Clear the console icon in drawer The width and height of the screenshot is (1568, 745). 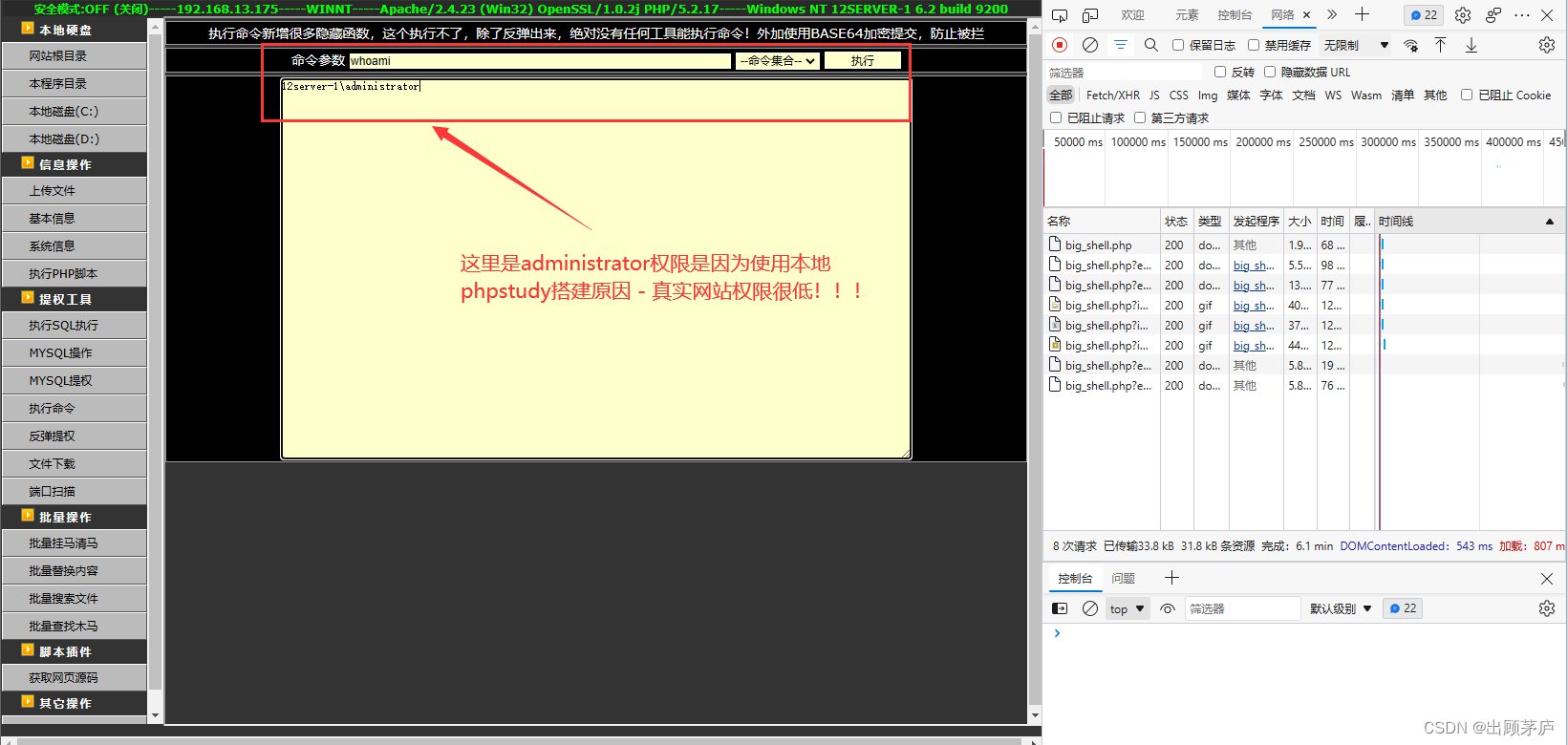pyautogui.click(x=1090, y=608)
